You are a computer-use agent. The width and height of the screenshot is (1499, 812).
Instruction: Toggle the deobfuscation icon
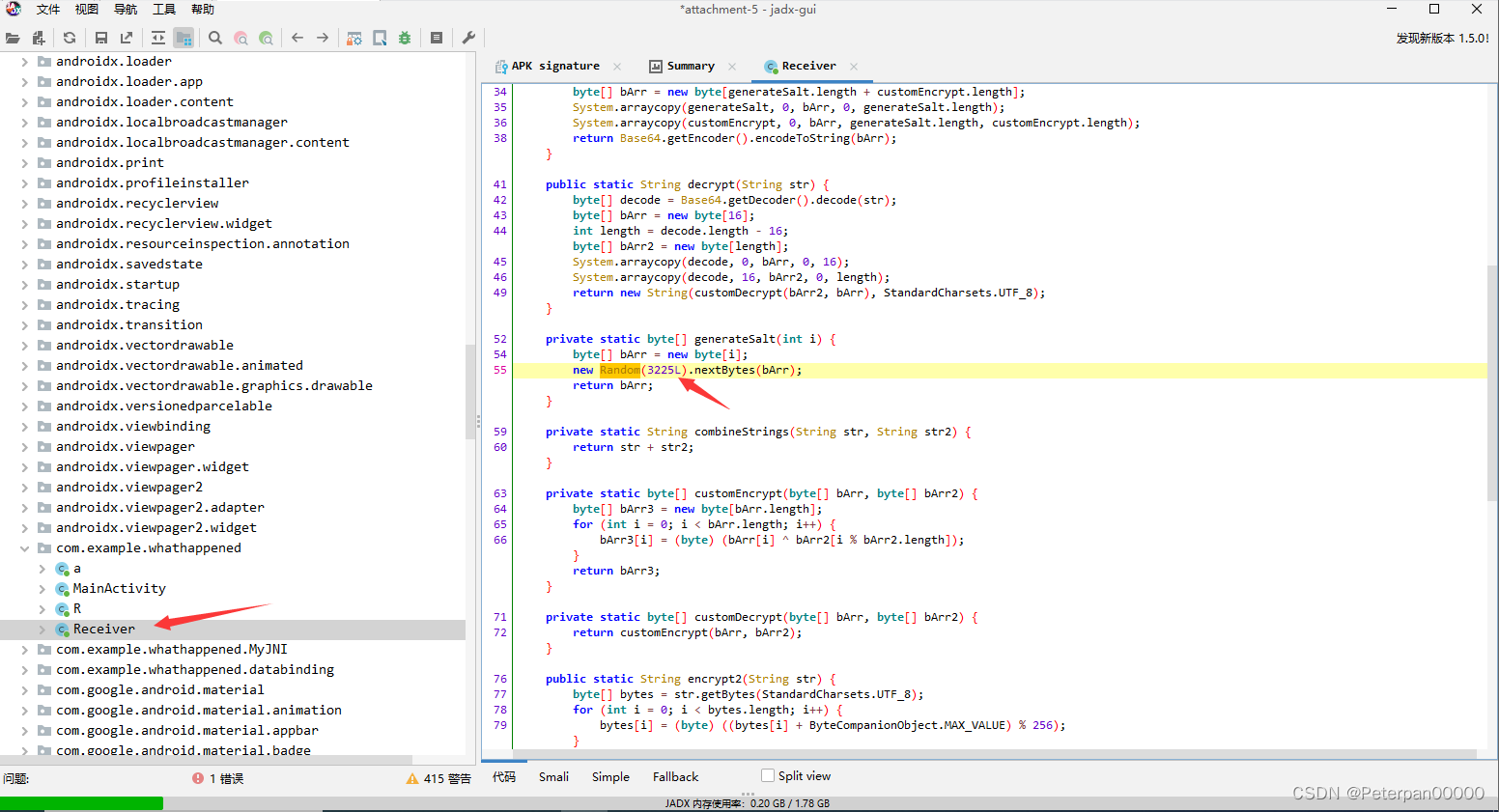click(x=354, y=38)
